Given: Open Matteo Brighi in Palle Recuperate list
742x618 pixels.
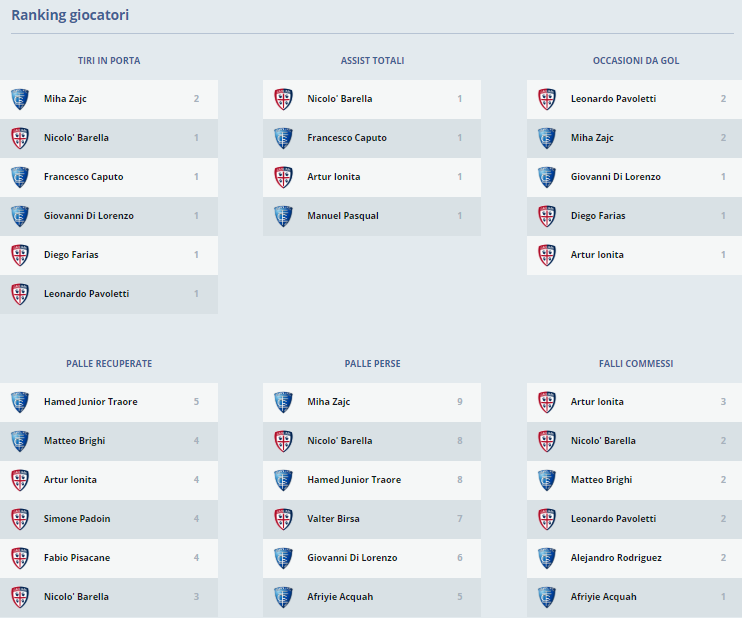Looking at the screenshot, I should (74, 441).
